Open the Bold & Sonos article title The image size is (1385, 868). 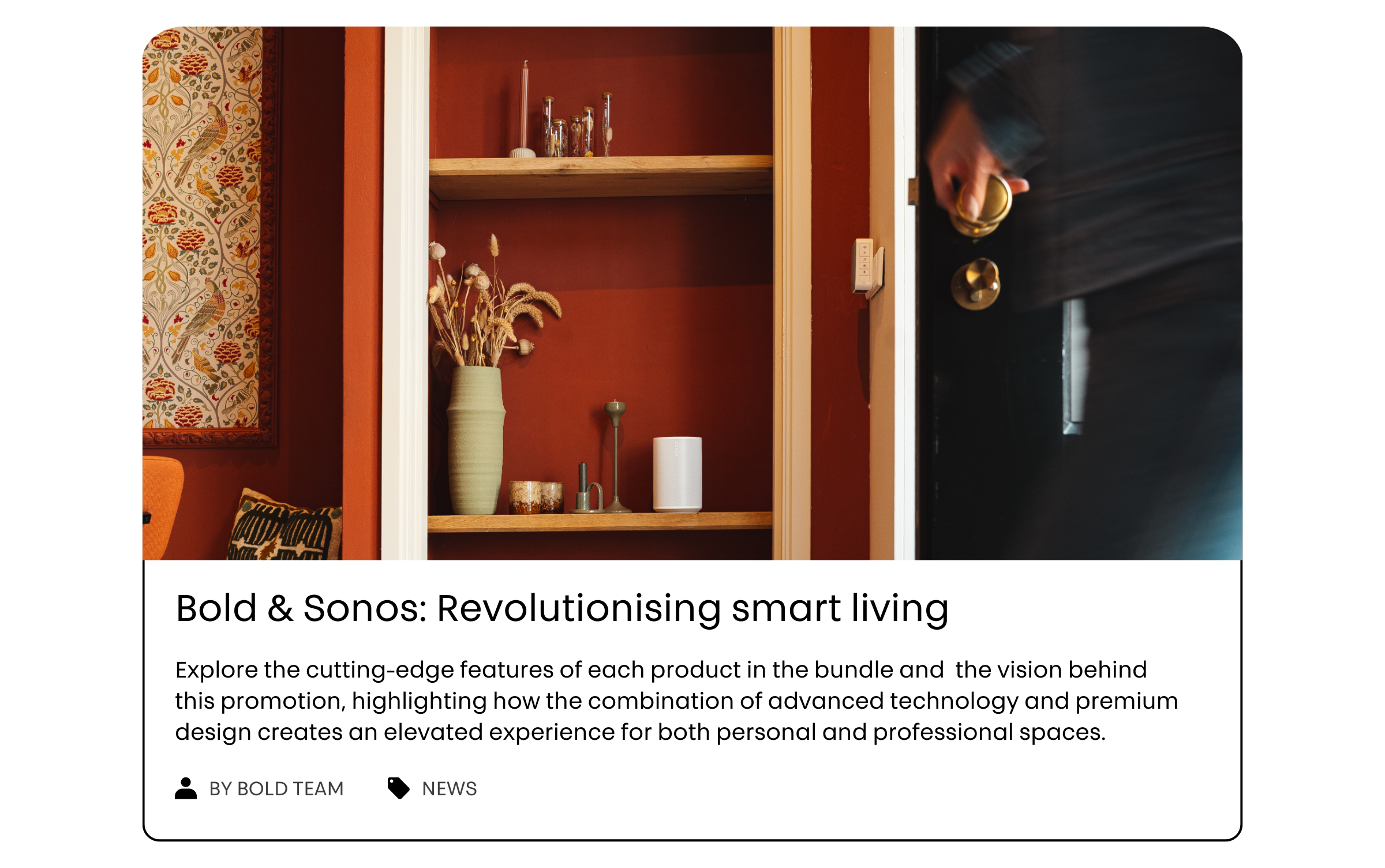[562, 608]
